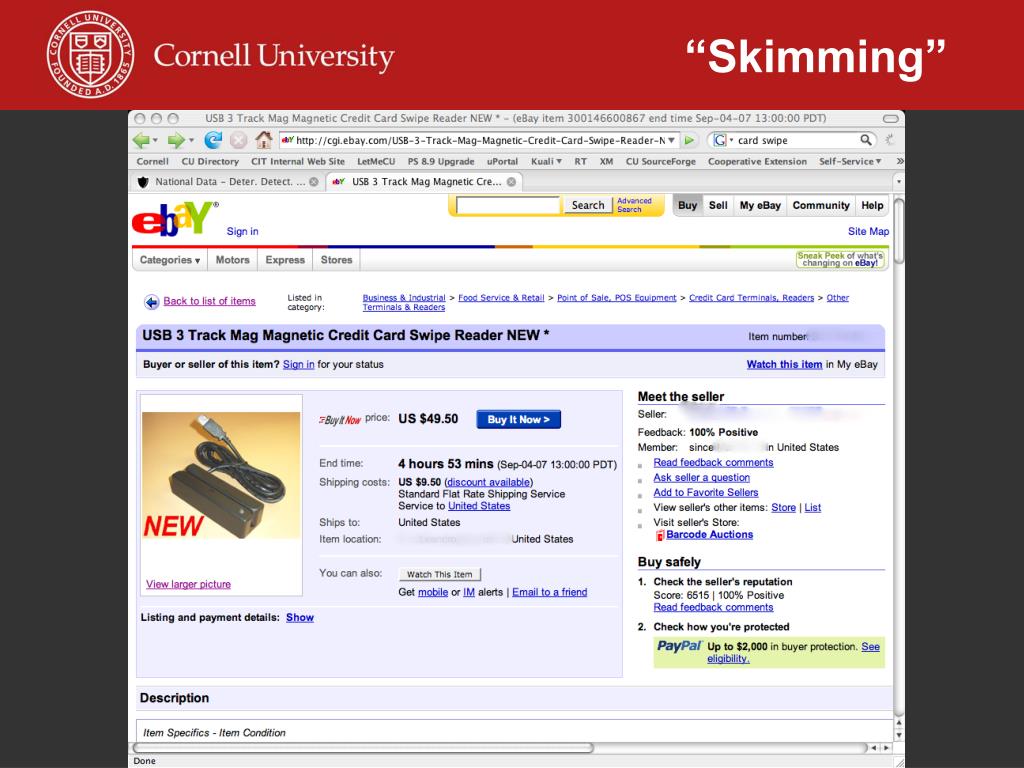Click the horizontal scrollbar at the page bottom
Image resolution: width=1024 pixels, height=768 pixels.
(x=363, y=748)
